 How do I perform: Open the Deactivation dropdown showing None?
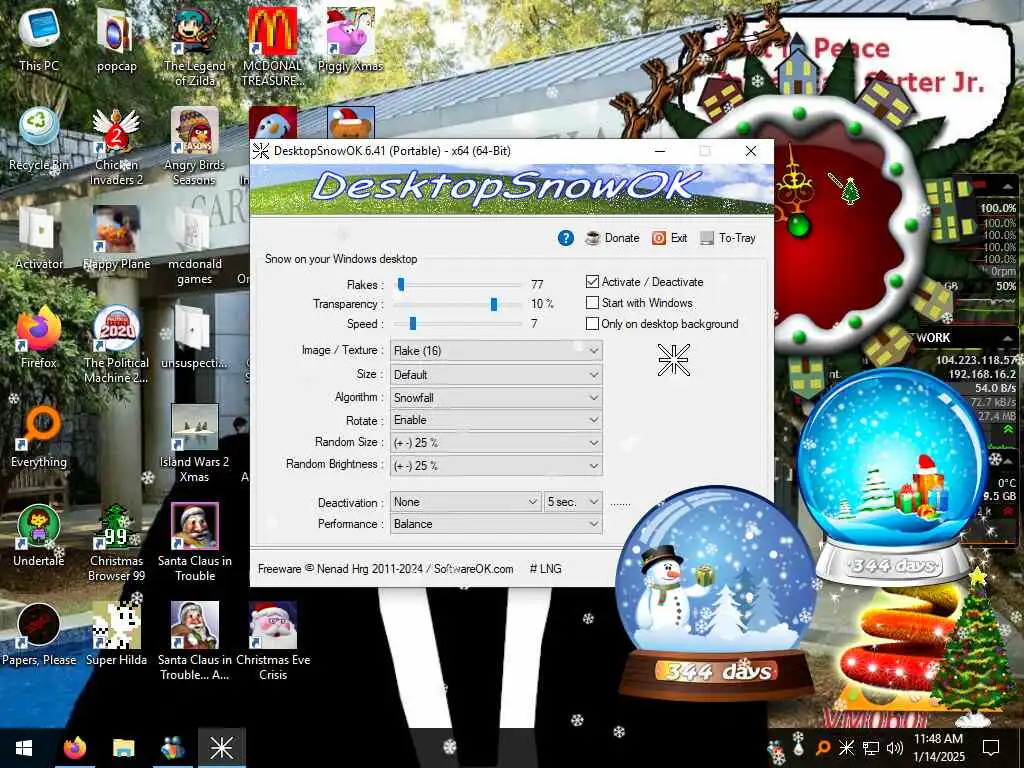466,502
